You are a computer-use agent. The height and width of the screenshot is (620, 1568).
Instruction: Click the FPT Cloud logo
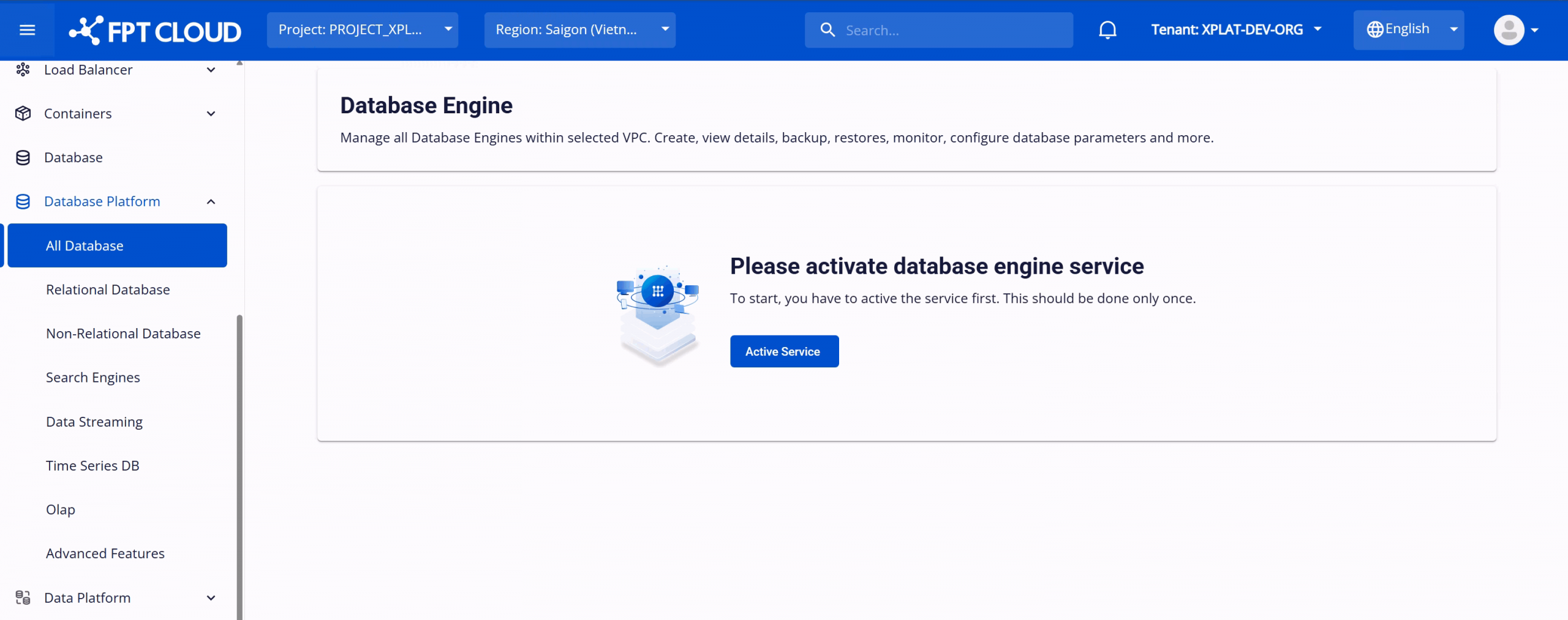155,31
